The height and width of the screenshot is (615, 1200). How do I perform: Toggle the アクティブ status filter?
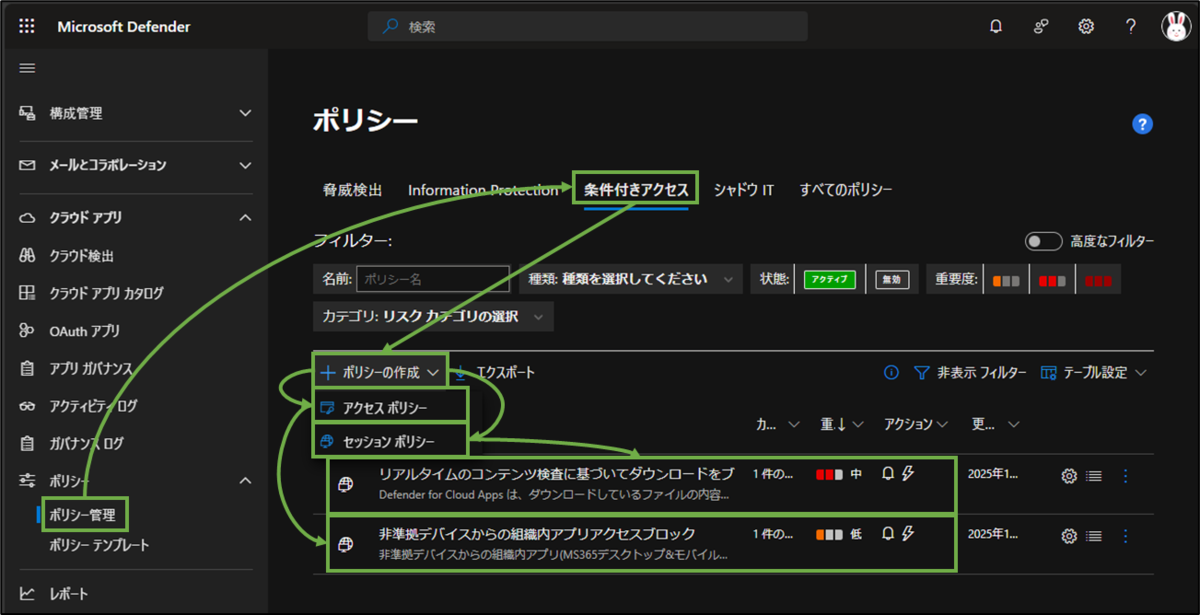tap(830, 280)
